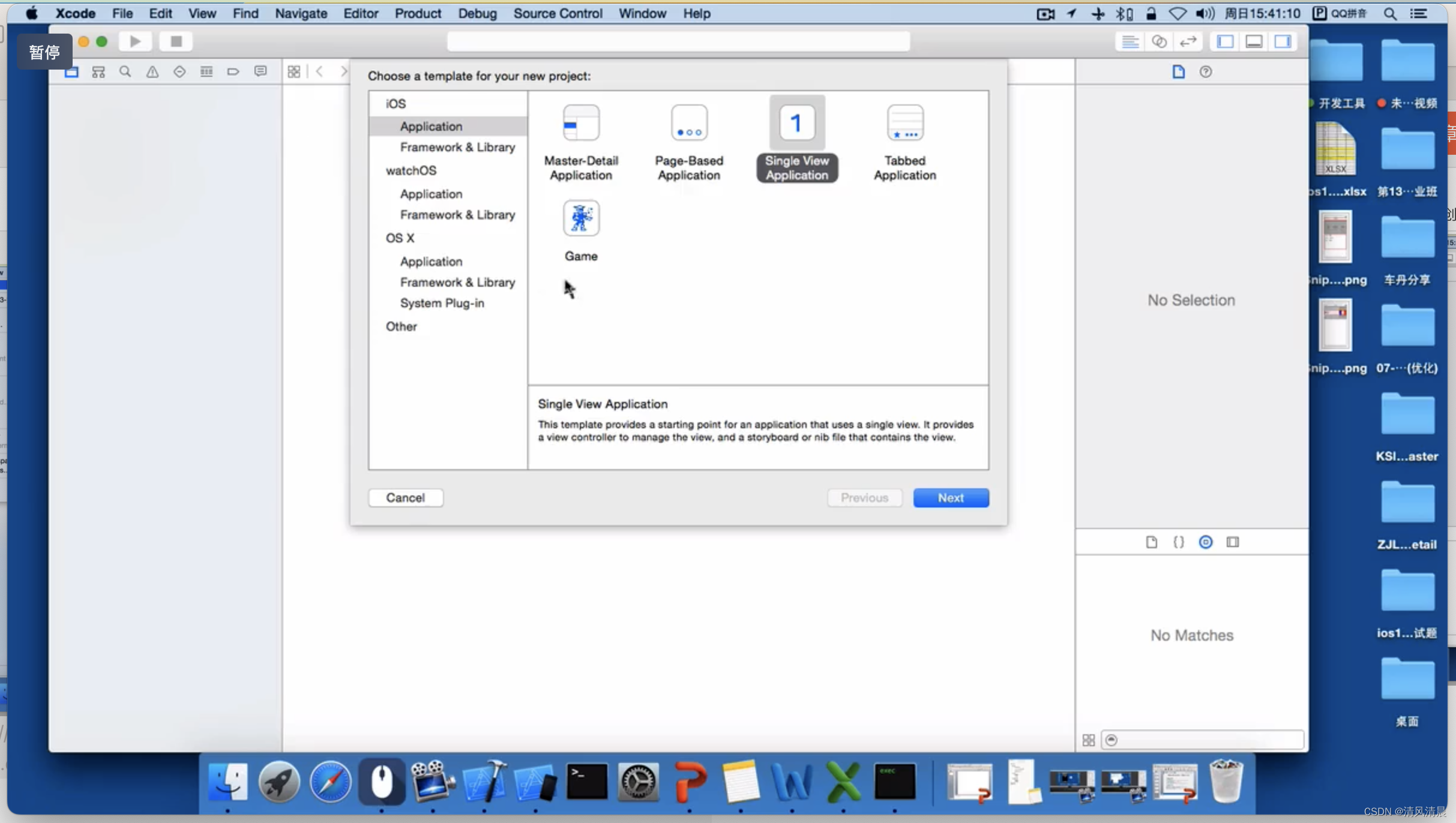Open the Report navigator icon
The width and height of the screenshot is (1456, 823).
pyautogui.click(x=260, y=72)
